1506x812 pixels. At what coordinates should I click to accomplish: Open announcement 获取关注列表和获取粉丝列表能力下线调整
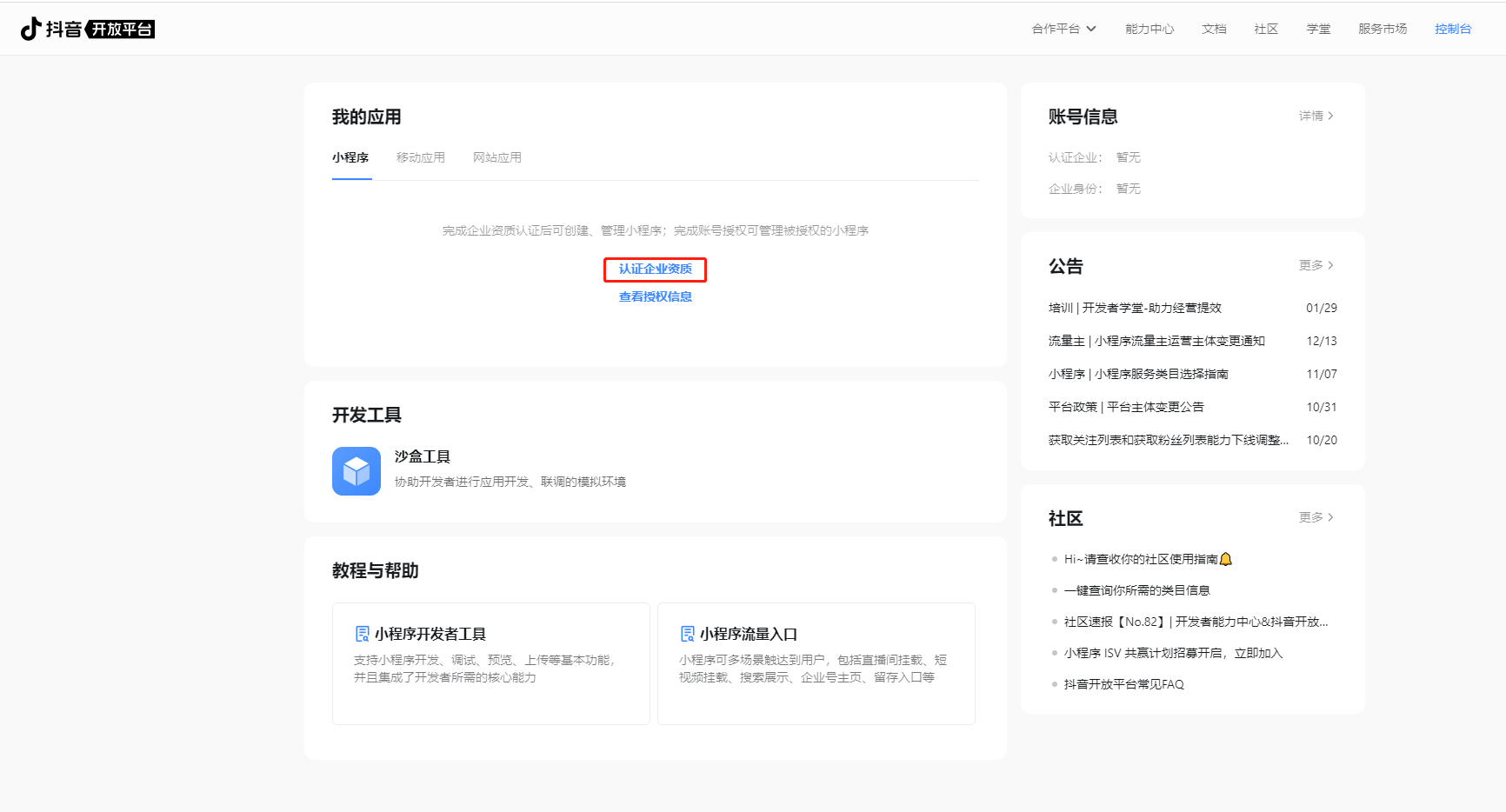point(1169,440)
